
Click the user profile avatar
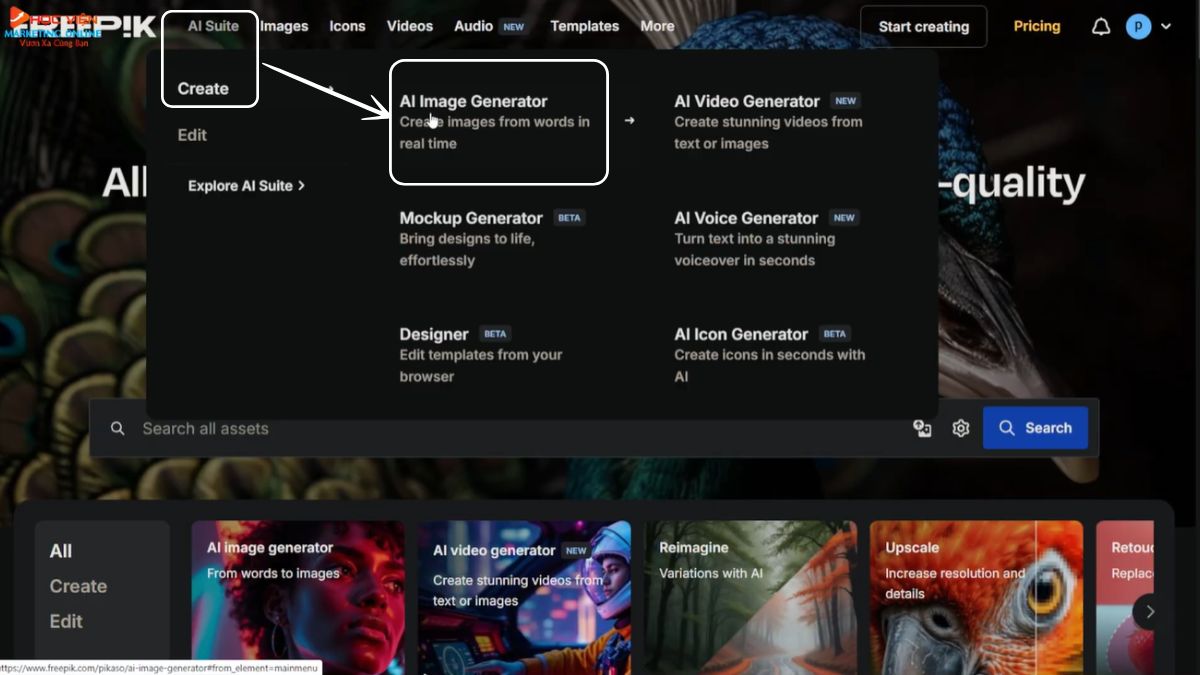(1138, 27)
